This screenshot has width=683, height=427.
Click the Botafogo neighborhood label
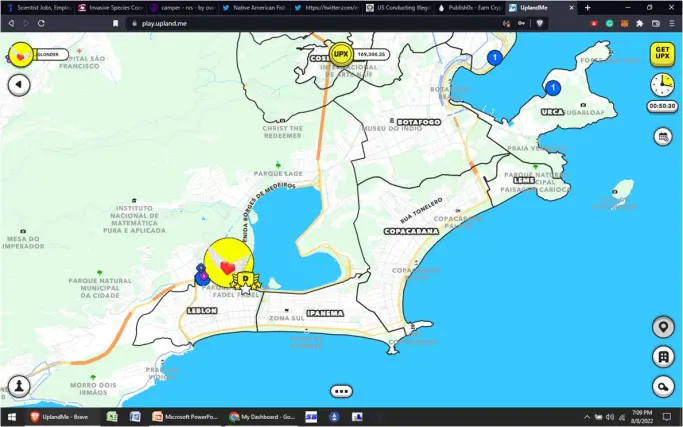419,122
